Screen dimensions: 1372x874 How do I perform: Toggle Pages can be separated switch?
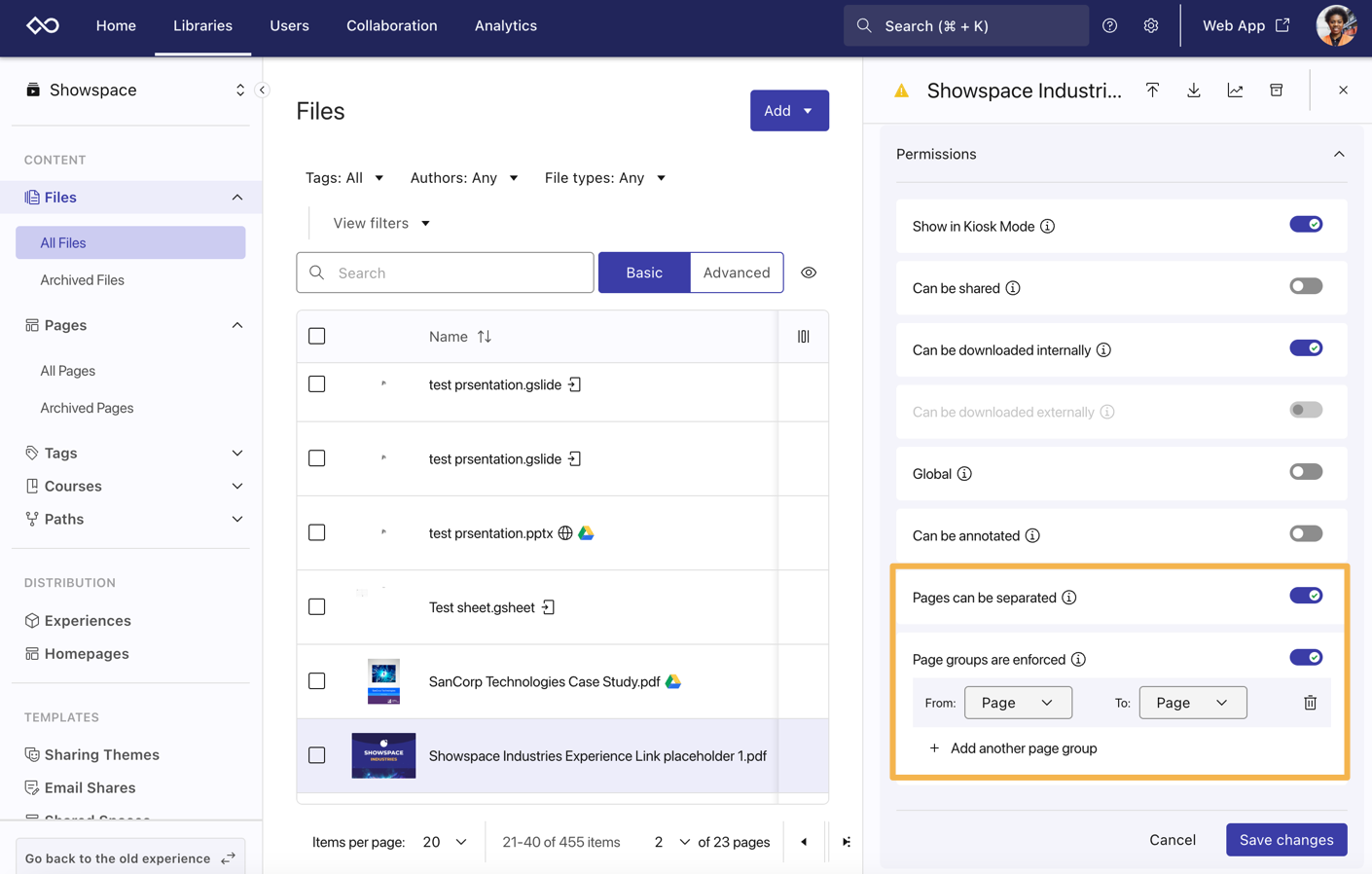[x=1306, y=596]
